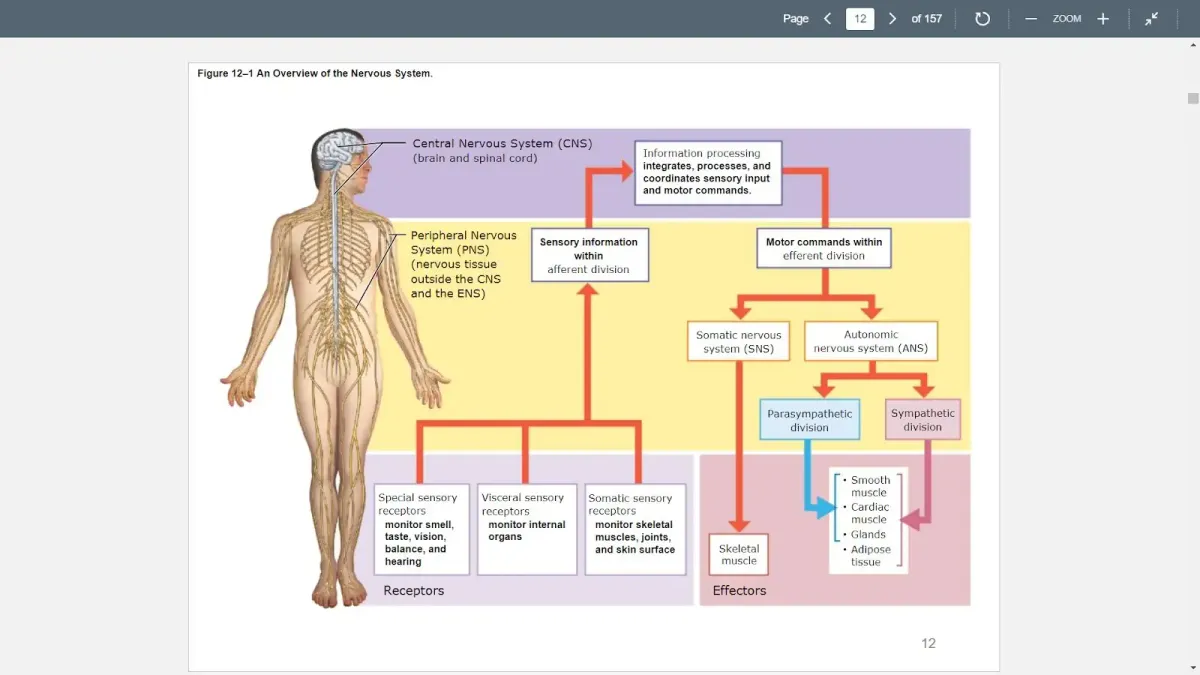Click the 'Page' label in toolbar
Screen dimensions: 1200x675
(796, 19)
